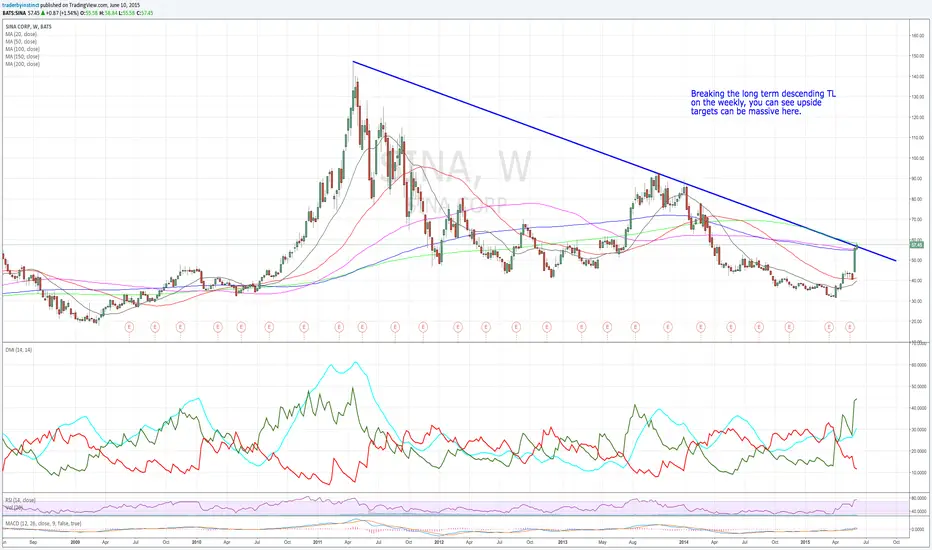Viewport: 932px width, 550px height.
Task: Select the MA (50, close) indicator label
Action: (21, 42)
